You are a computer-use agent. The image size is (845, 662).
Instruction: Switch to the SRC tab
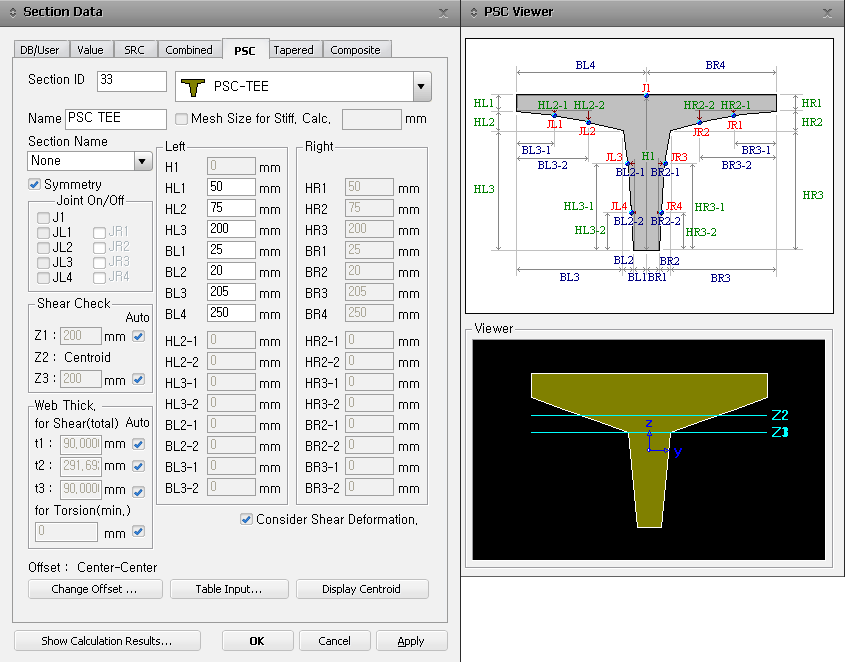pyautogui.click(x=135, y=50)
